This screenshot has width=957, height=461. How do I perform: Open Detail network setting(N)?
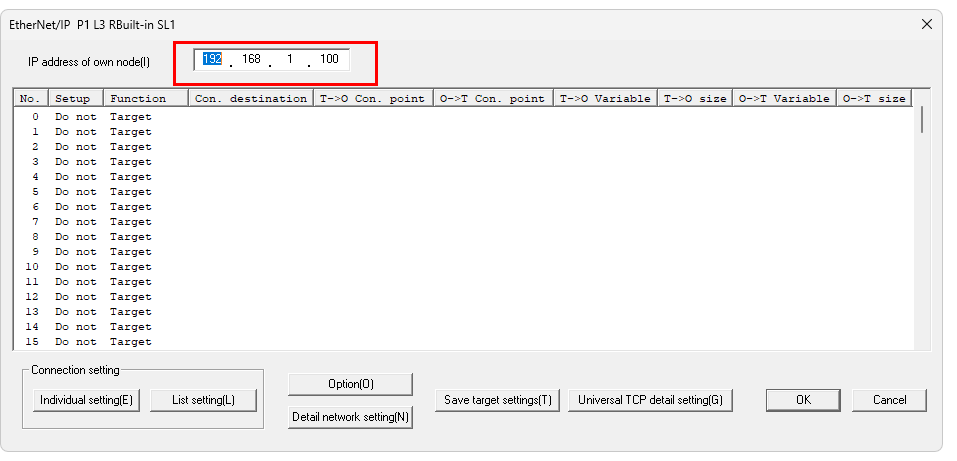(350, 417)
